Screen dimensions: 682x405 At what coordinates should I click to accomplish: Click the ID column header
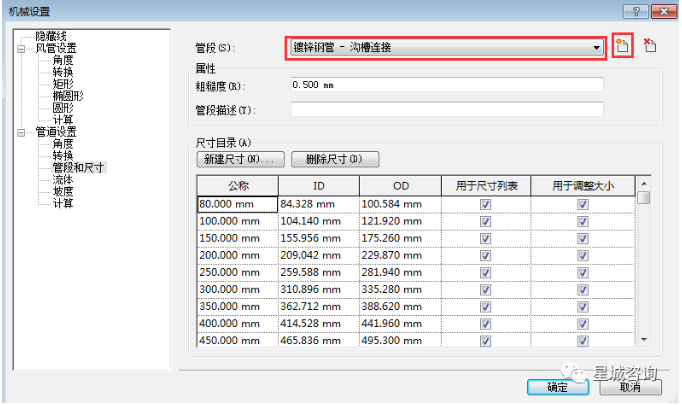click(x=319, y=186)
